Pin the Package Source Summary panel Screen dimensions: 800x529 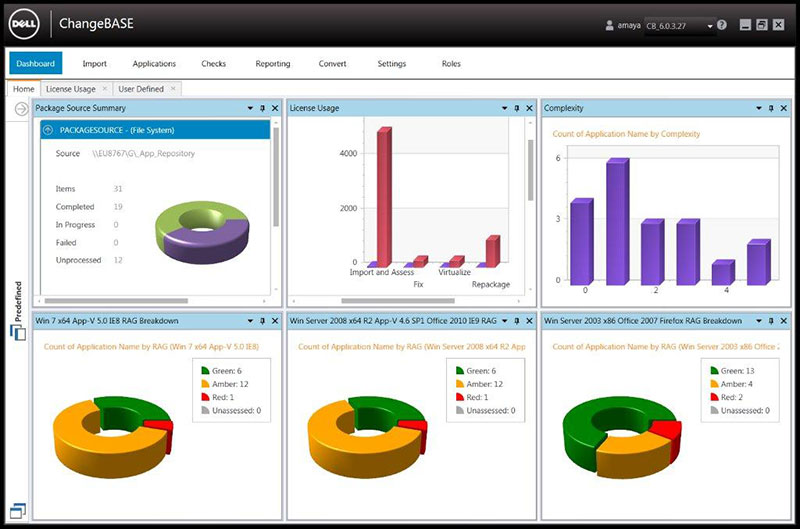click(x=262, y=108)
